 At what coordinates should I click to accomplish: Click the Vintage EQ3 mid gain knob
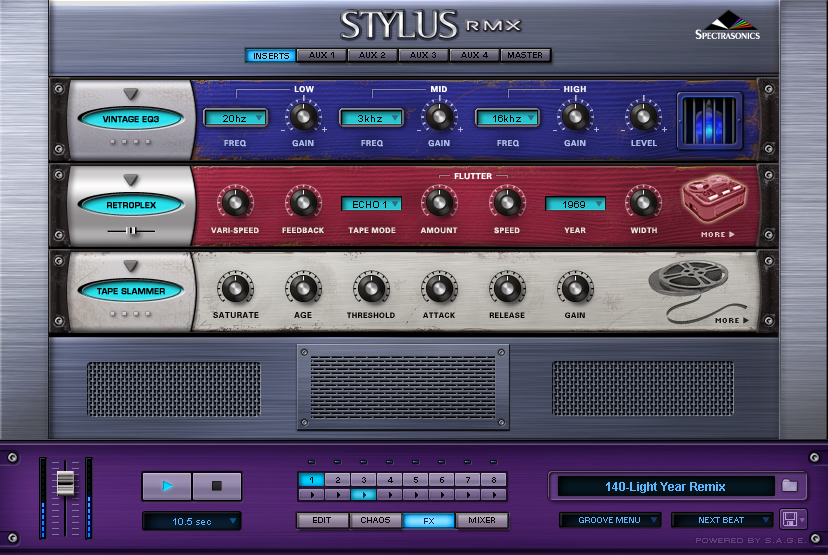[x=439, y=117]
